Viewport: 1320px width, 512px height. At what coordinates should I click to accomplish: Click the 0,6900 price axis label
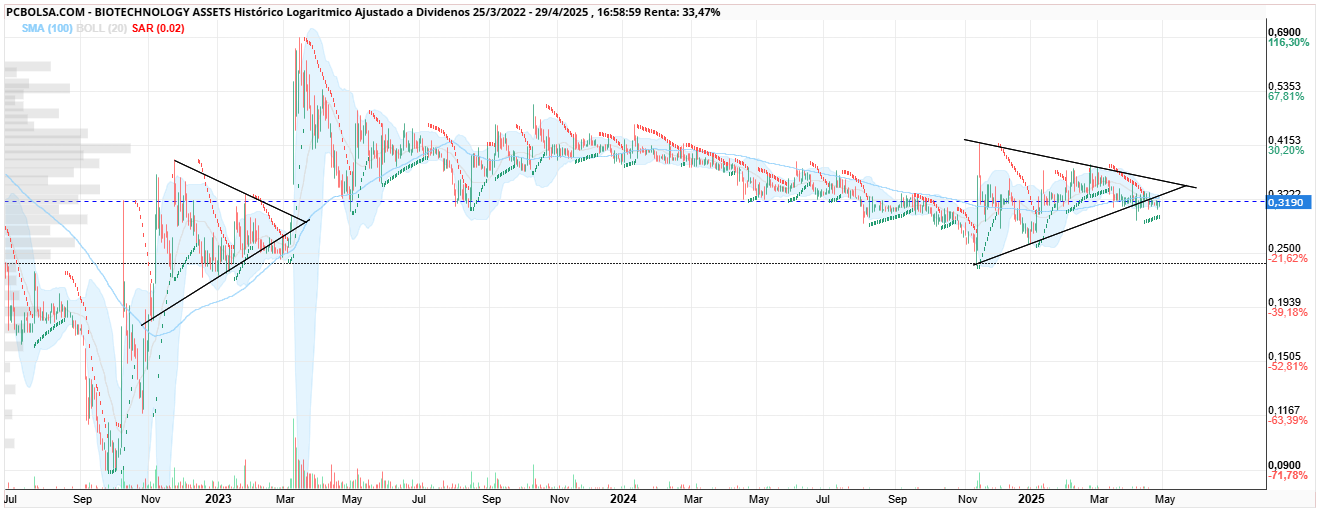[x=1284, y=32]
